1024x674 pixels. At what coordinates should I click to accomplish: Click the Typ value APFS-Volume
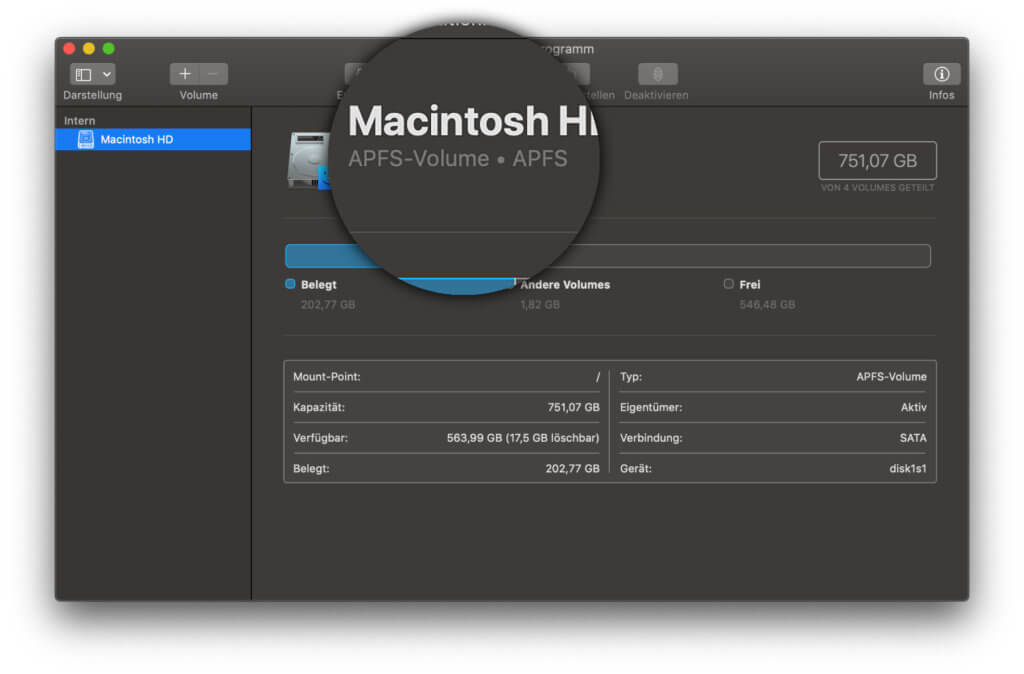click(891, 377)
